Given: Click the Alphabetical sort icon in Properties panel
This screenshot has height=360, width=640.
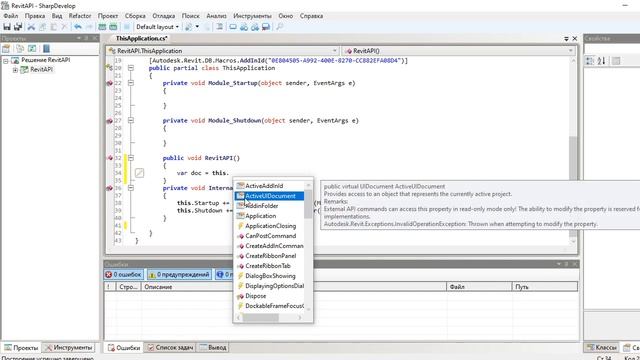Looking at the screenshot, I should (x=601, y=61).
